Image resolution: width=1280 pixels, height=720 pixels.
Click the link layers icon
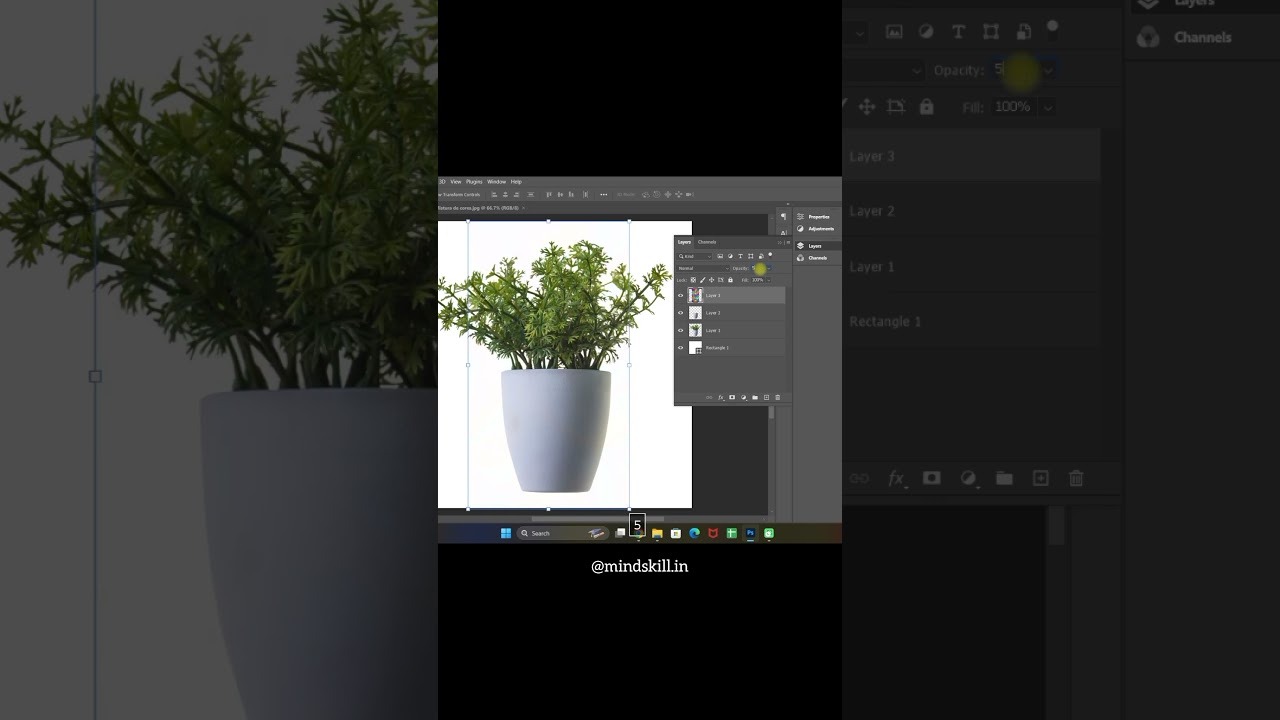[709, 397]
